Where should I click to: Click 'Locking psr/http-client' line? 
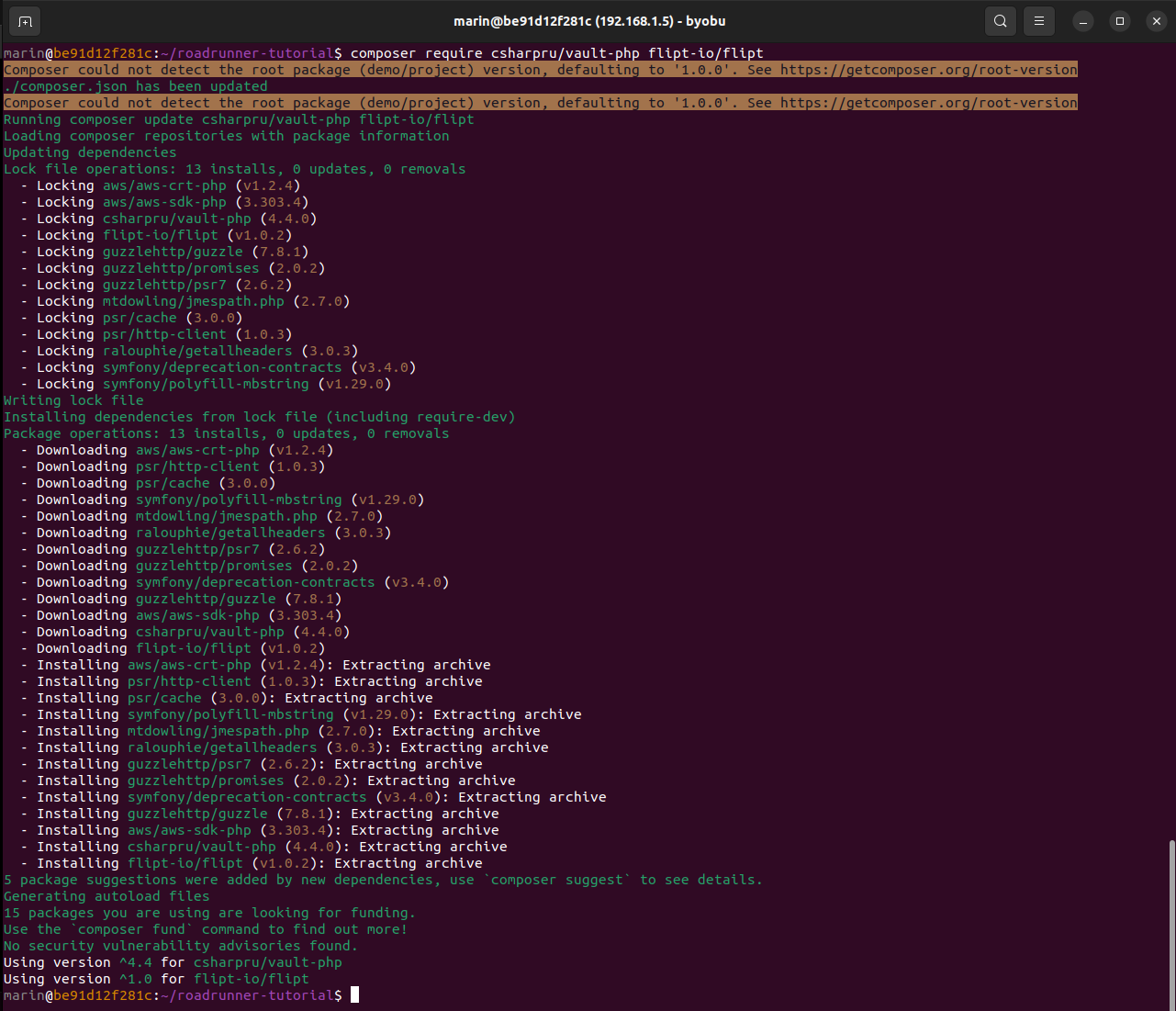(x=156, y=334)
